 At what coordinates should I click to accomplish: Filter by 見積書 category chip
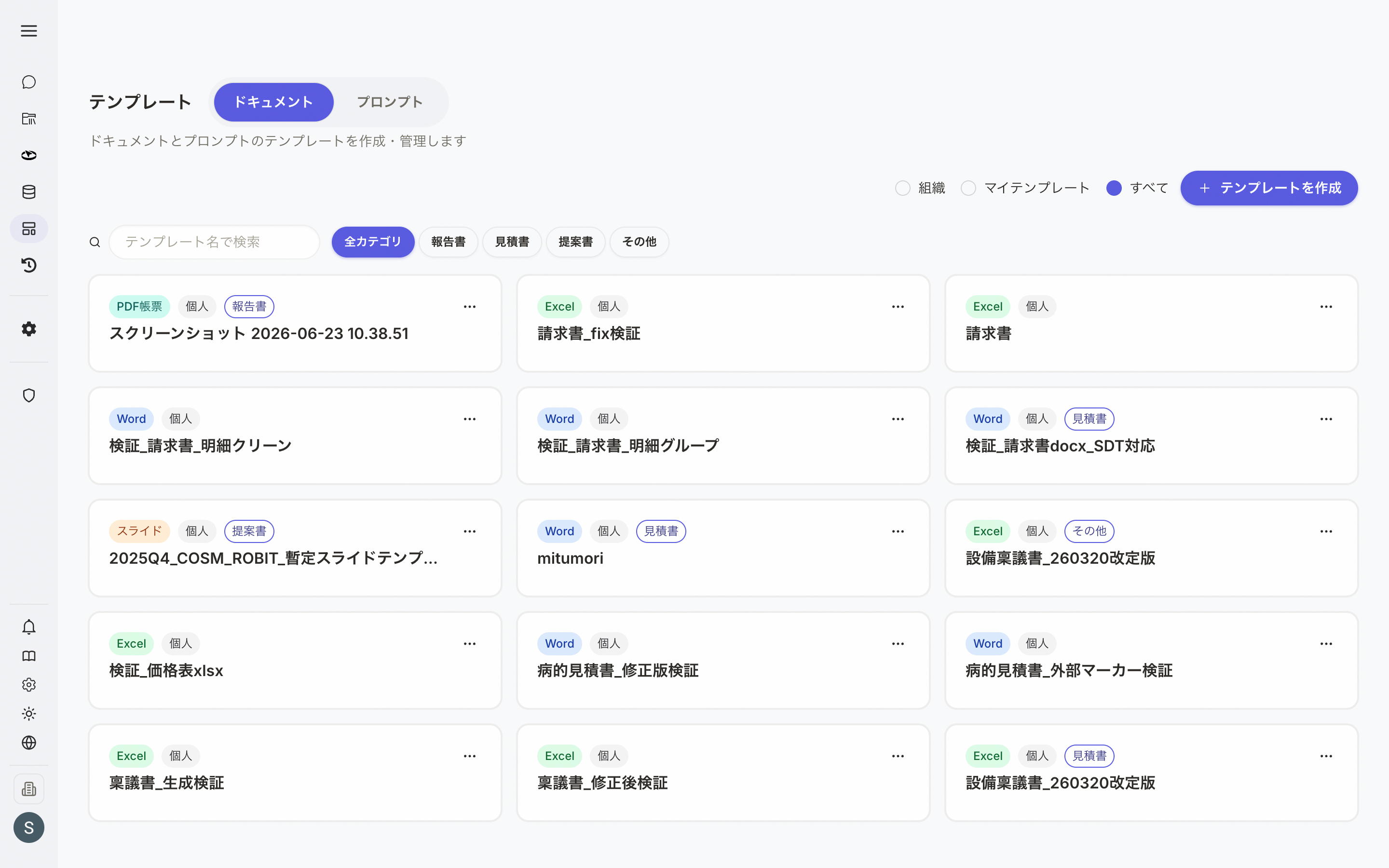512,242
